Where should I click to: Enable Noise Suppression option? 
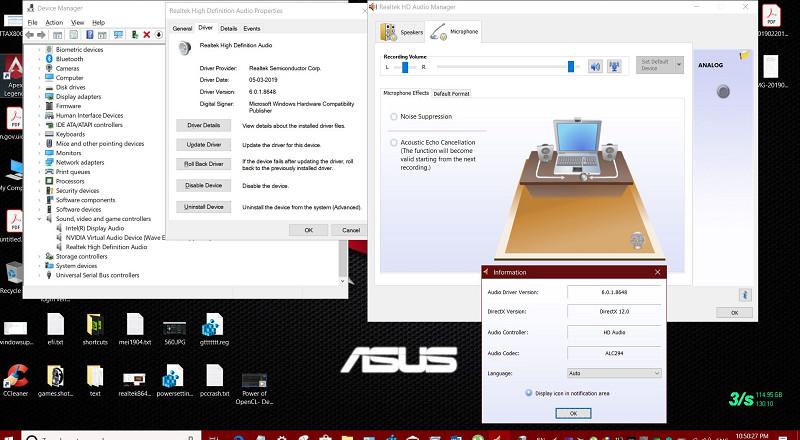[393, 116]
